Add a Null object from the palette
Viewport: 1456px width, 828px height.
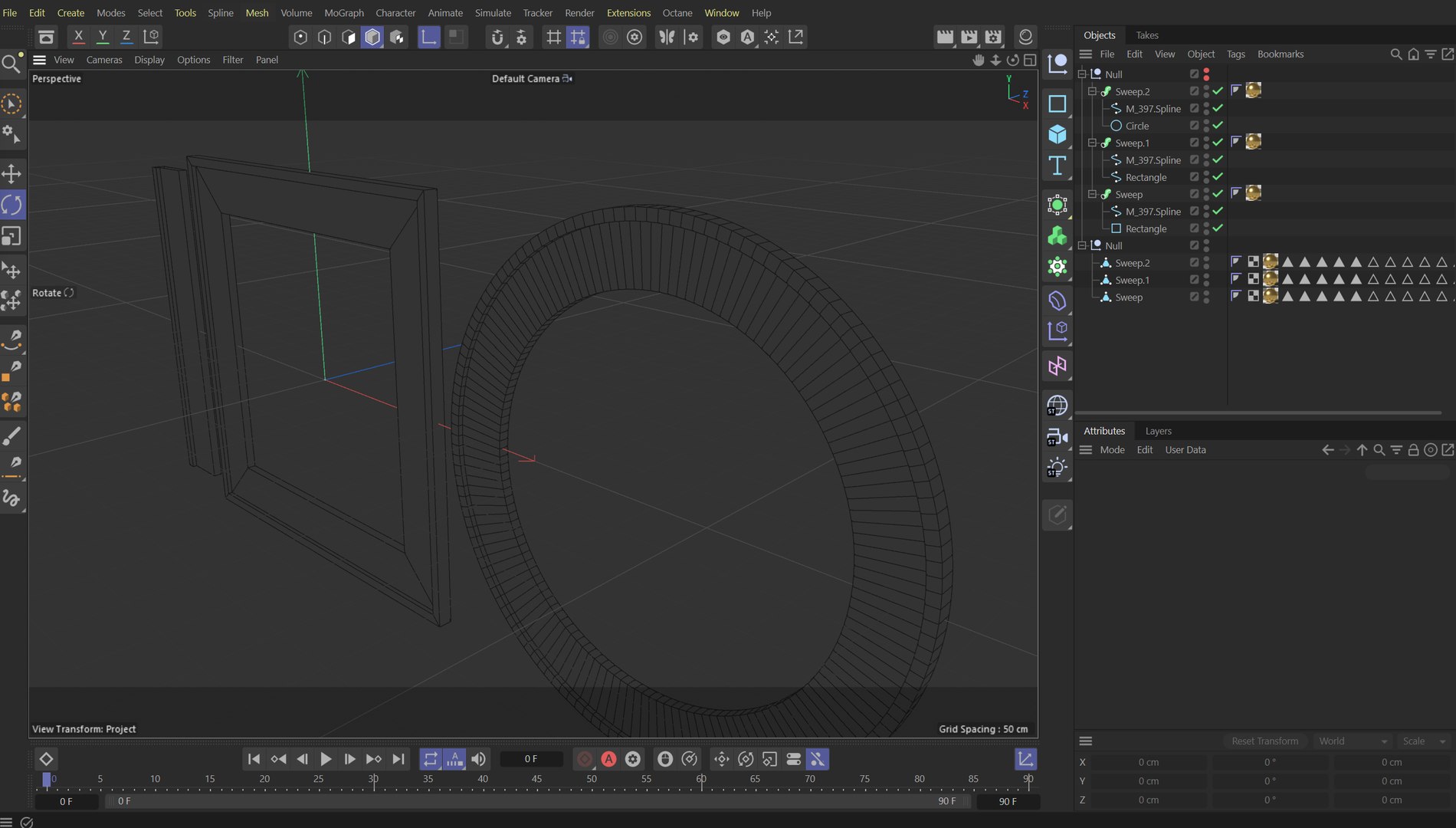pos(1058,63)
